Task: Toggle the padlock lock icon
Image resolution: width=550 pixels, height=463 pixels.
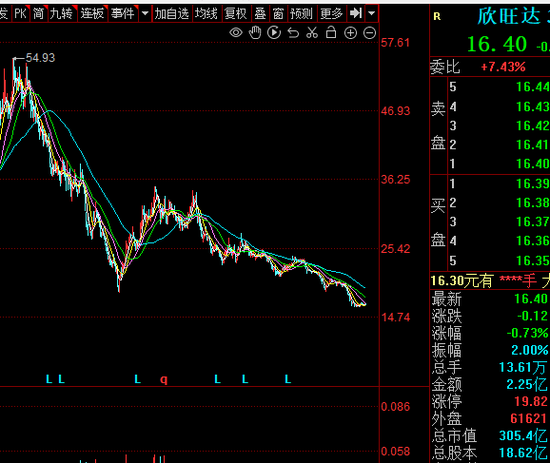Action: click(x=331, y=33)
